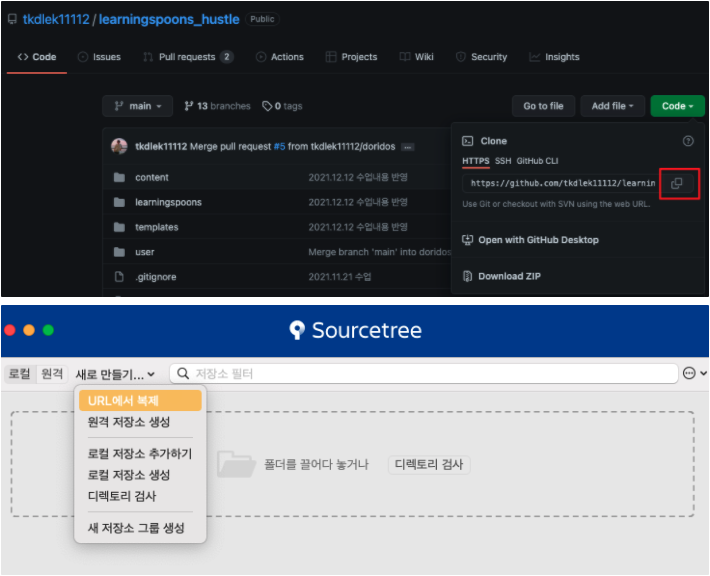The width and height of the screenshot is (710, 576).
Task: Click the Sourcetree magnifier search icon
Action: point(183,374)
